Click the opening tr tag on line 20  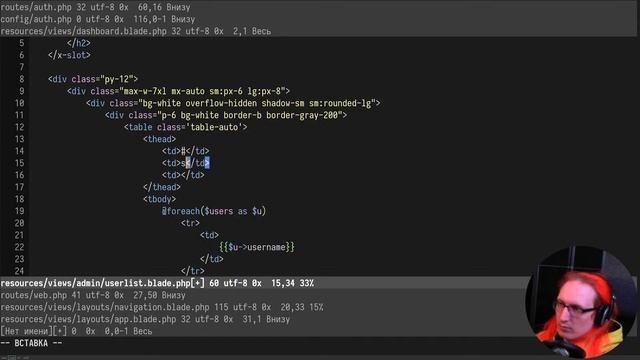tap(190, 223)
